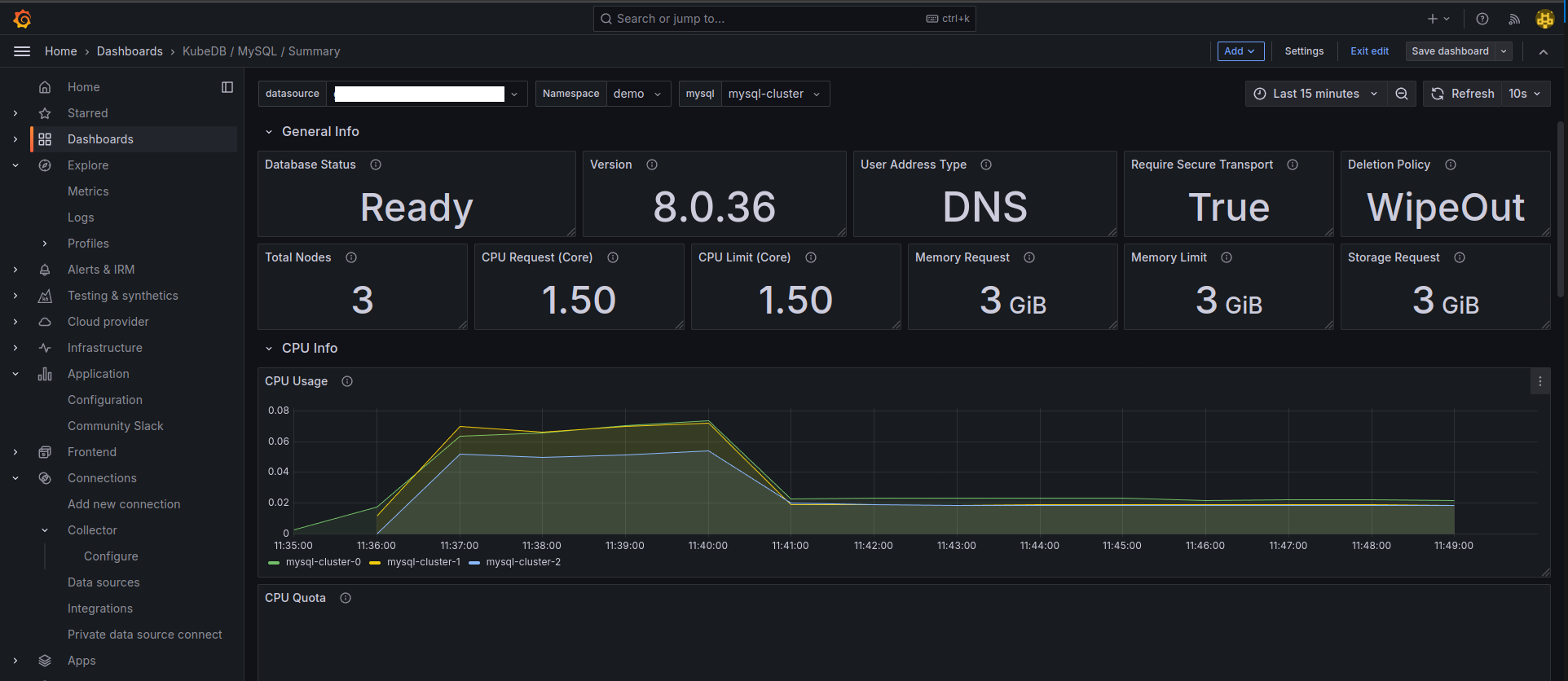Click the CPU Usage panel resize handle
The height and width of the screenshot is (681, 1568).
coord(1545,573)
